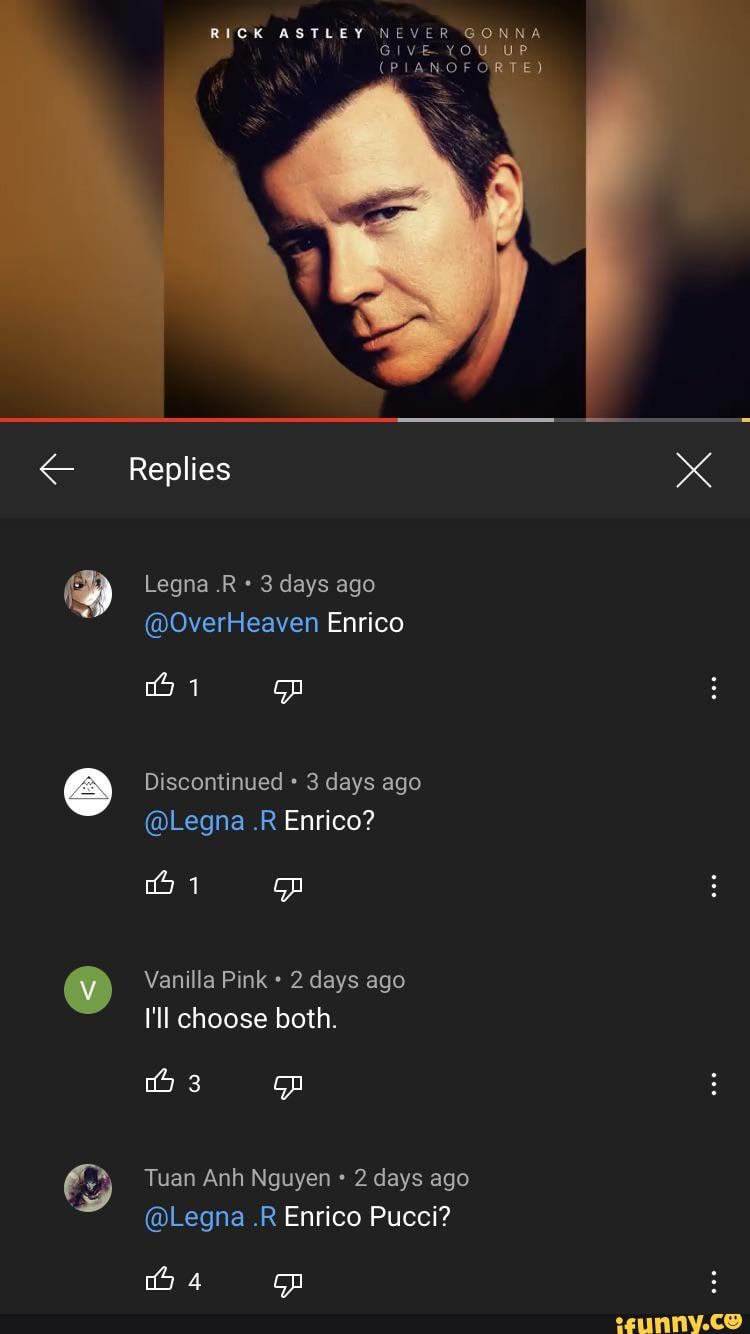Viewport: 750px width, 1334px height.
Task: Open more options for Tuan Anh Nguyen's reply
Action: [x=713, y=1282]
